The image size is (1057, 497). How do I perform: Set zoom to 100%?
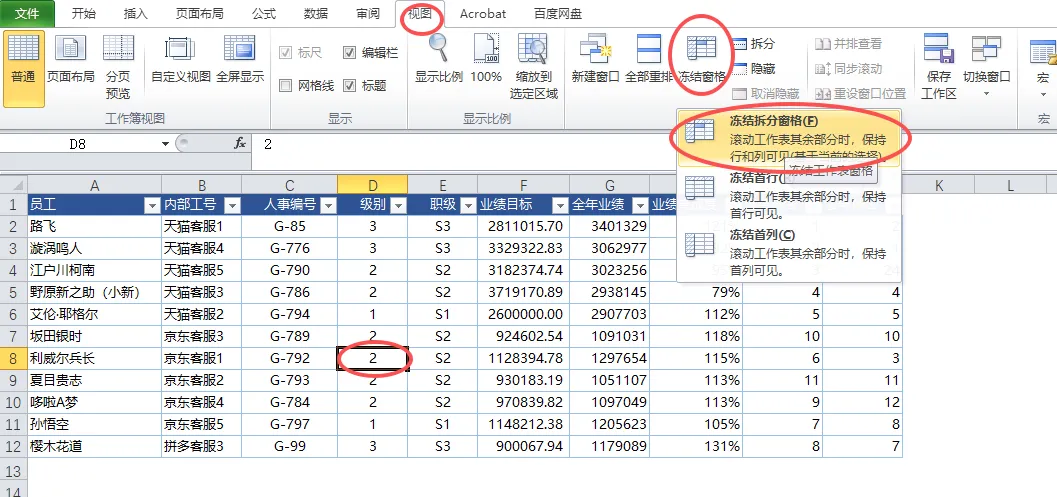pyautogui.click(x=486, y=61)
